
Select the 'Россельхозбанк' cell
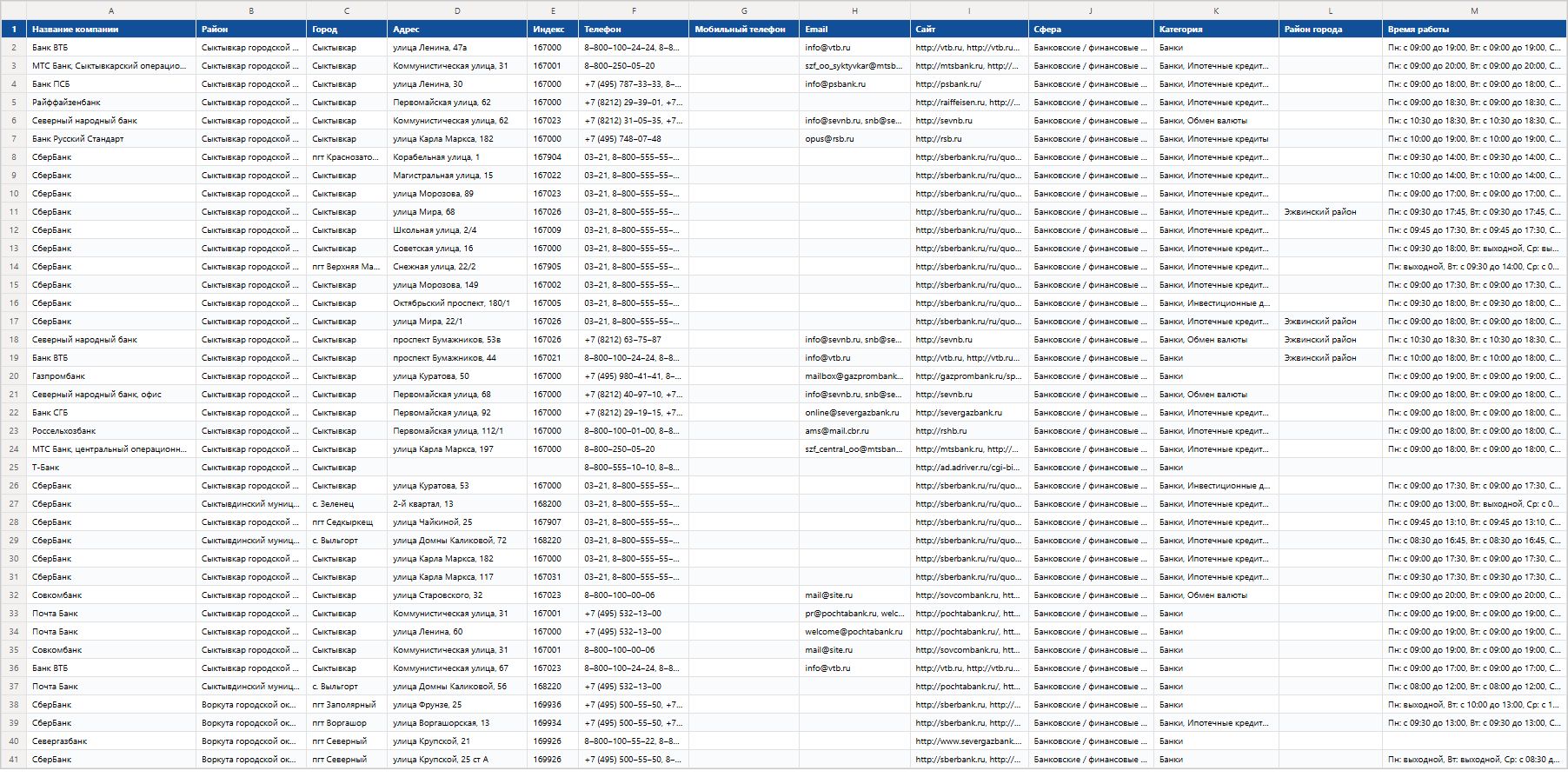pyautogui.click(x=111, y=431)
